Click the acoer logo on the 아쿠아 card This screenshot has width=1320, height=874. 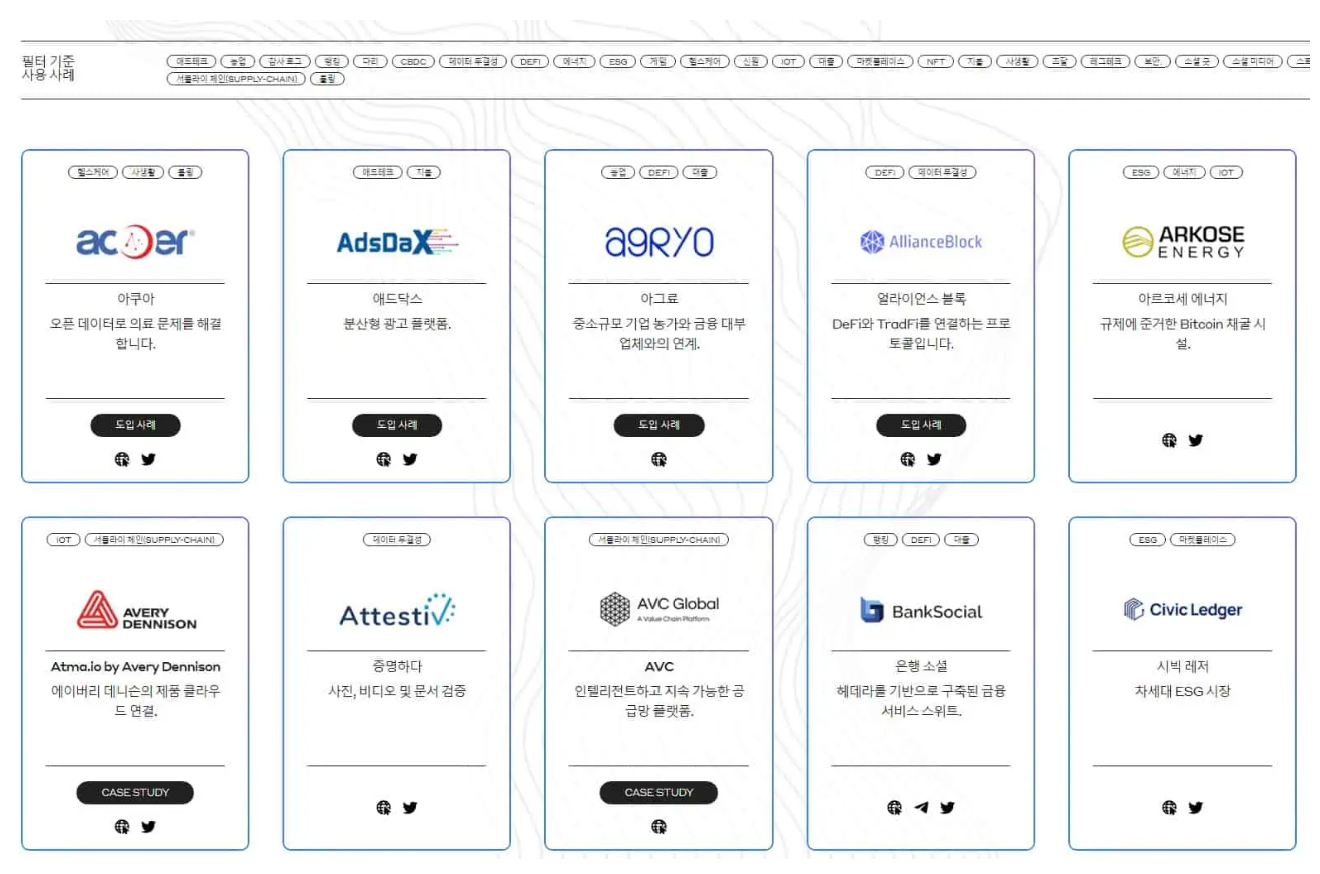[135, 241]
